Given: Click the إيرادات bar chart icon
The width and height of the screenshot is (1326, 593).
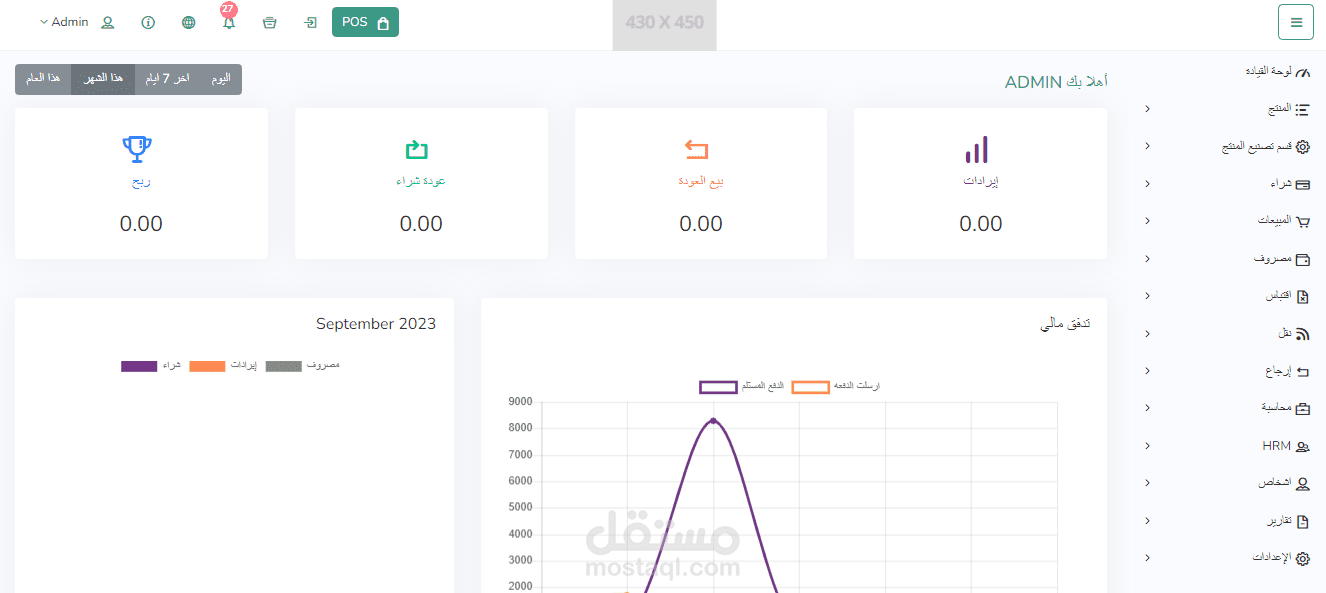Looking at the screenshot, I should click(x=977, y=150).
